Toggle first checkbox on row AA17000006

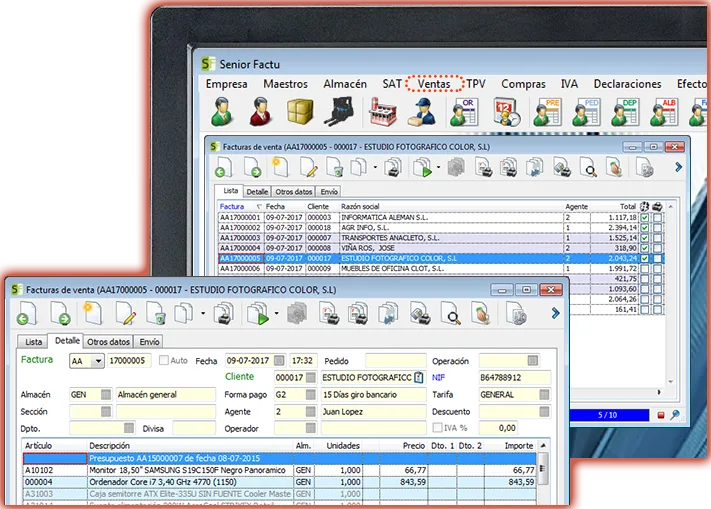(644, 268)
